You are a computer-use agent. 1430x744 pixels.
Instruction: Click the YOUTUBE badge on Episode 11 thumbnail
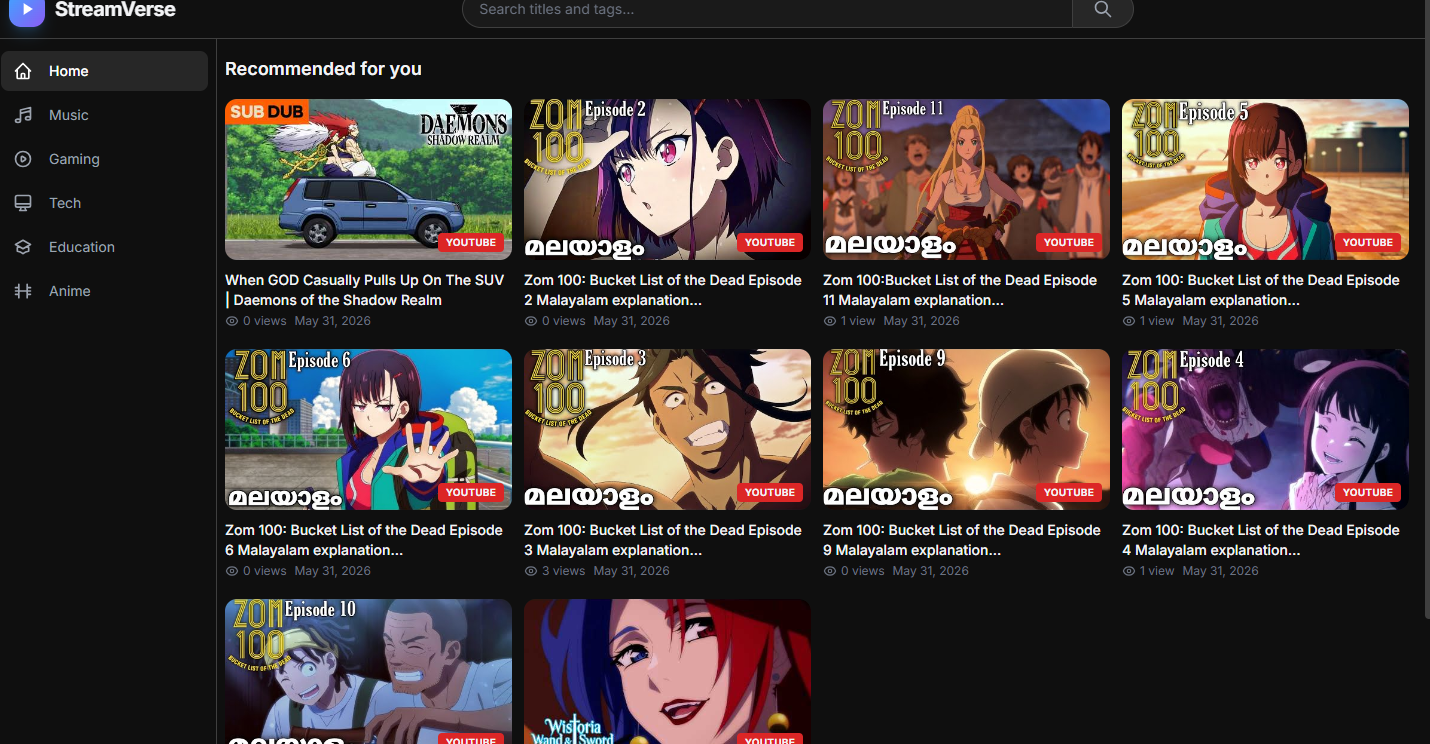pos(1069,242)
